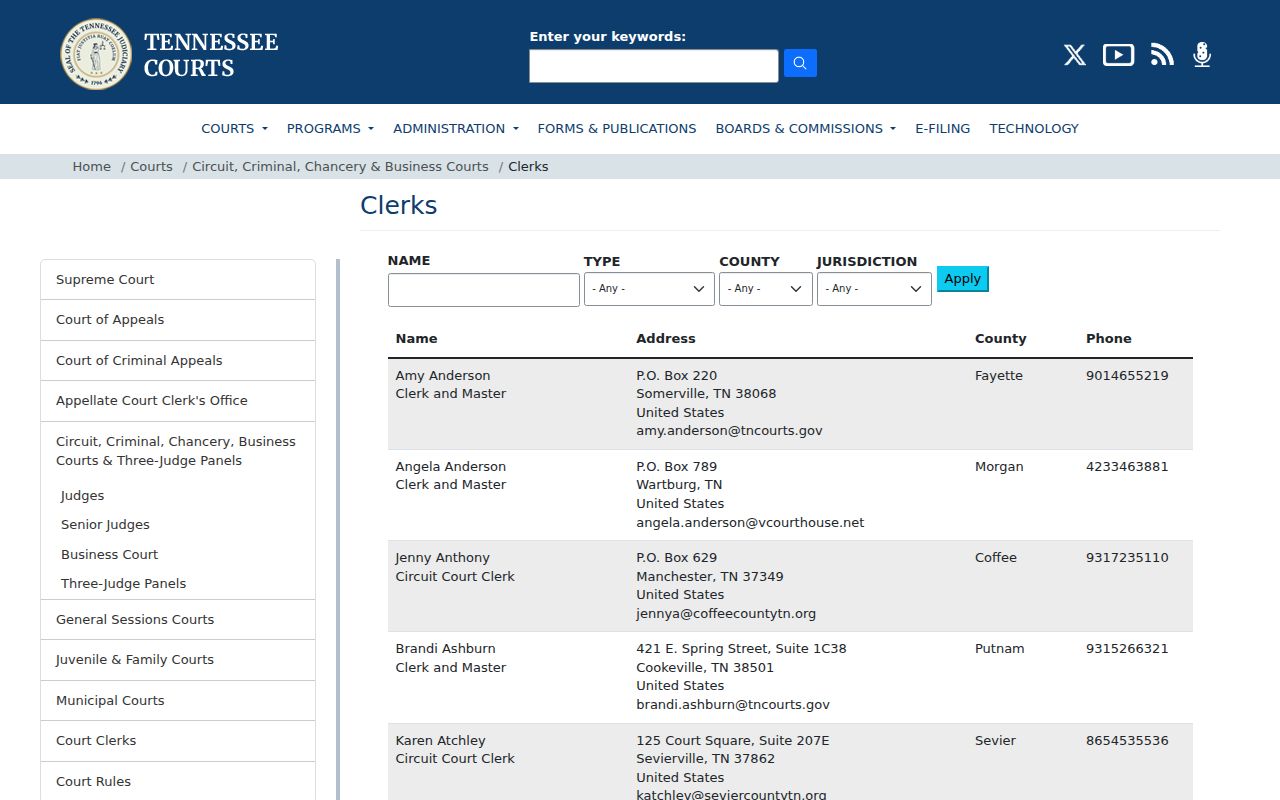This screenshot has width=1280, height=800.
Task: Open the E-Filing menu item
Action: (x=943, y=128)
